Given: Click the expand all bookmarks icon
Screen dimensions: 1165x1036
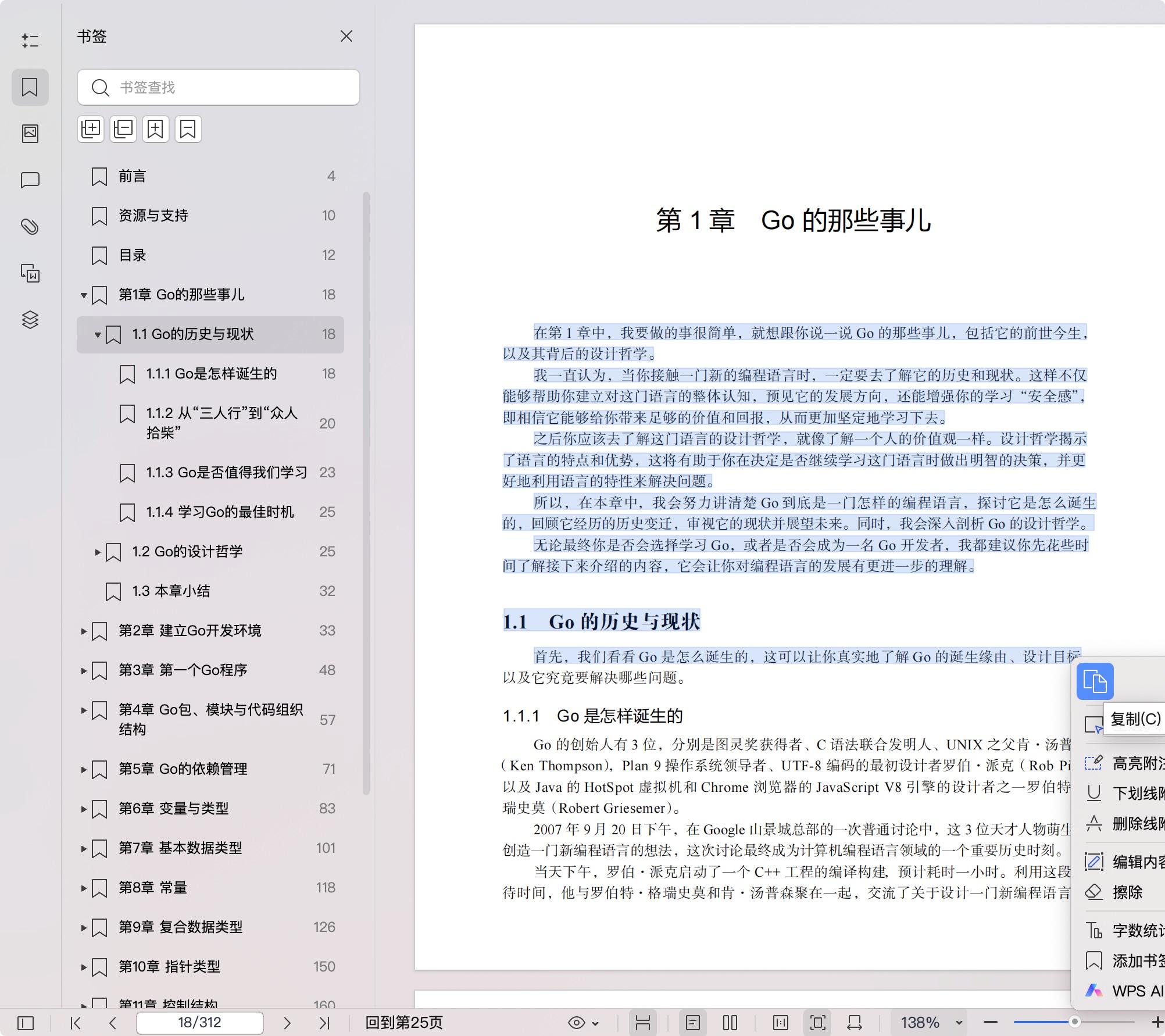Looking at the screenshot, I should (91, 128).
